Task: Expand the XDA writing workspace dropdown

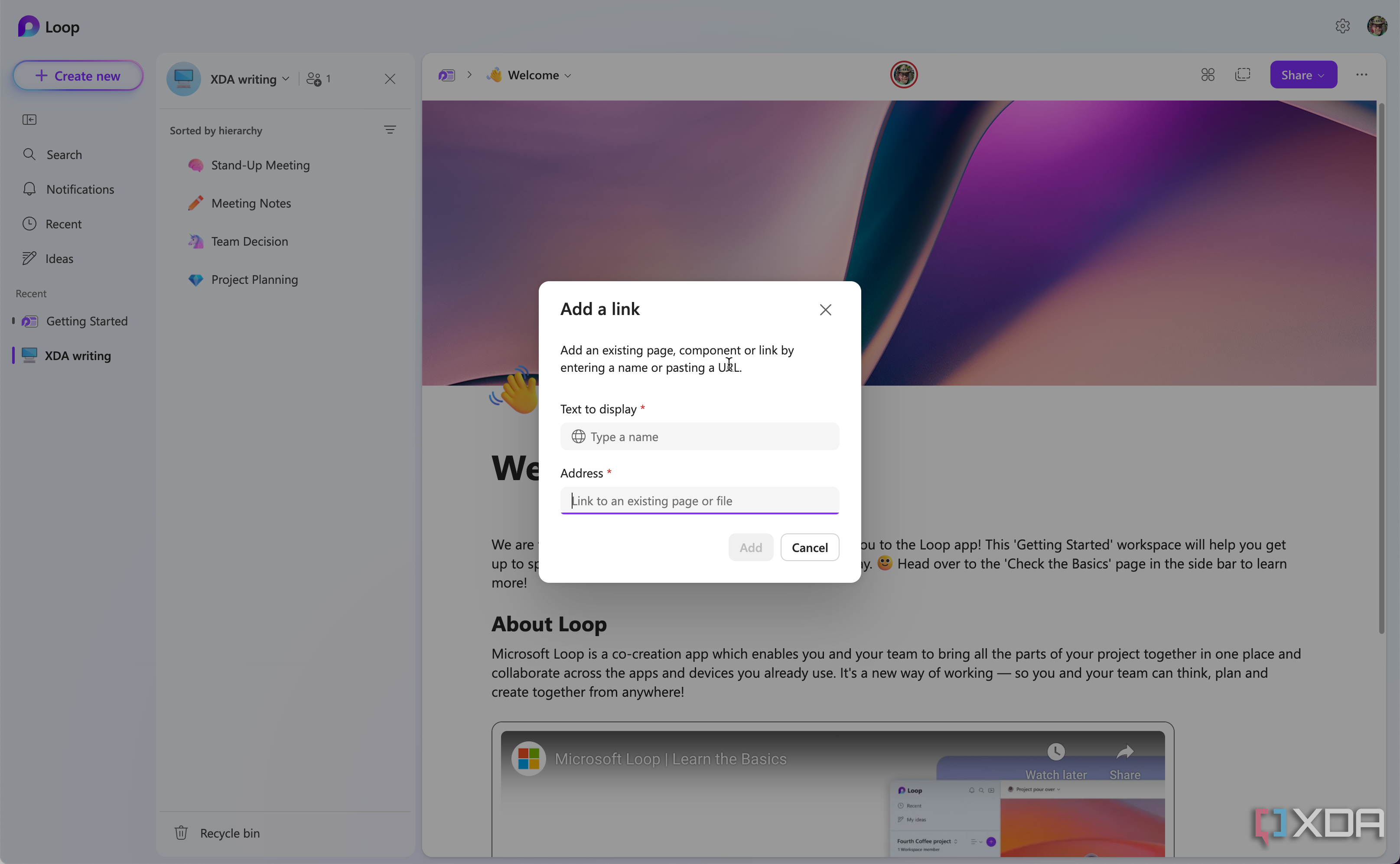Action: coord(286,79)
